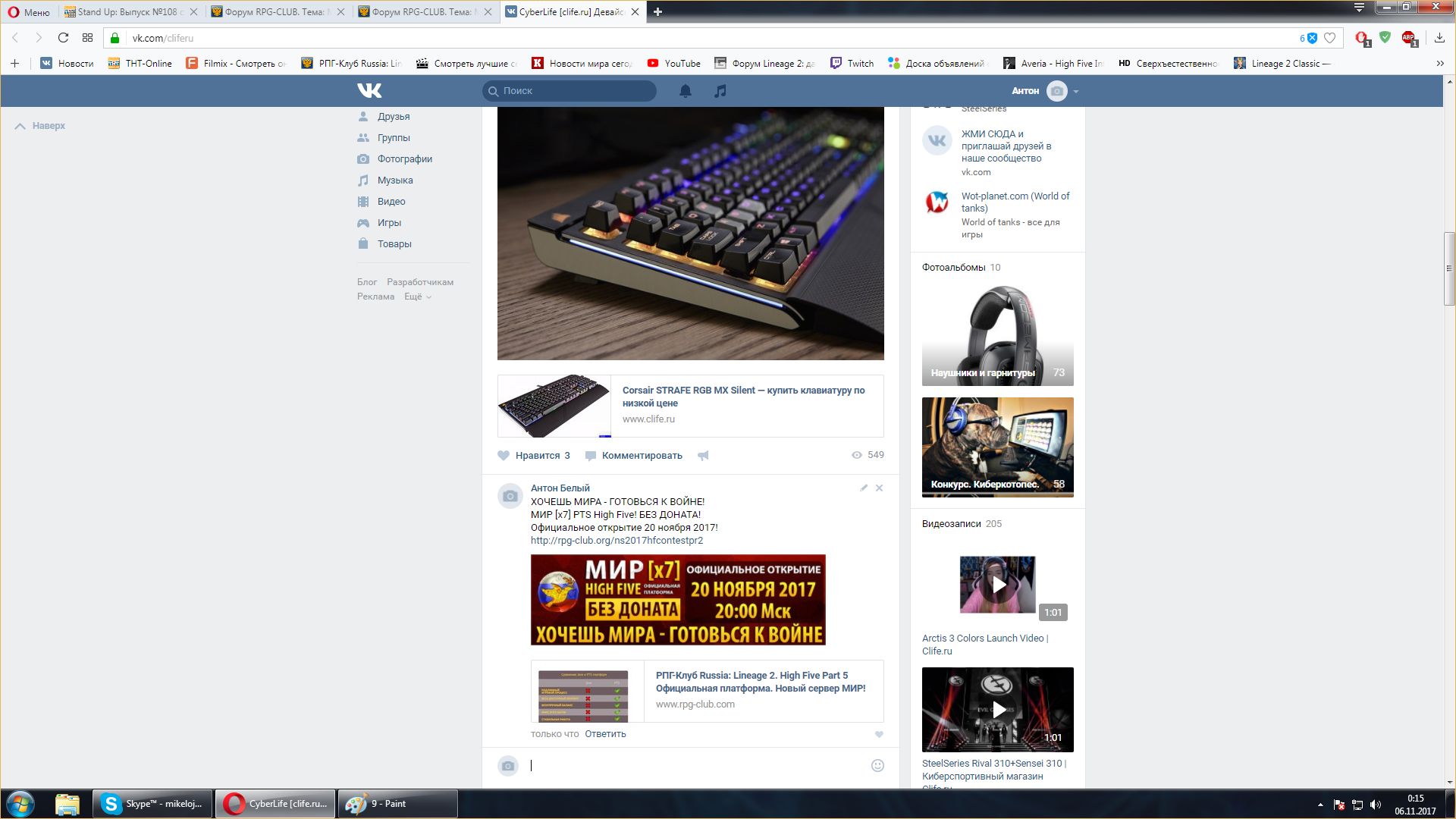
Task: Like the keyboard post via Нравится
Action: click(x=534, y=456)
